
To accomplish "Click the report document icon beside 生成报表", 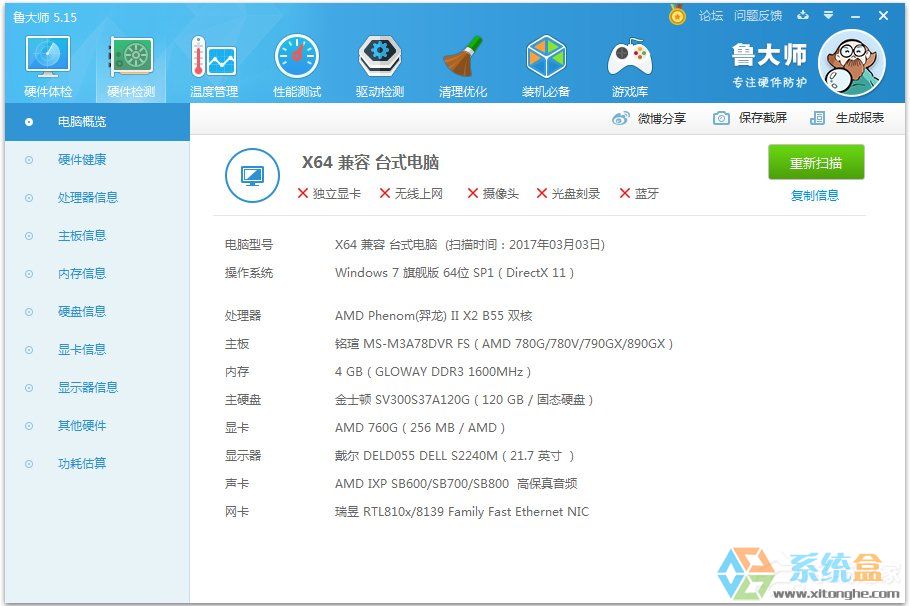I will click(x=817, y=118).
